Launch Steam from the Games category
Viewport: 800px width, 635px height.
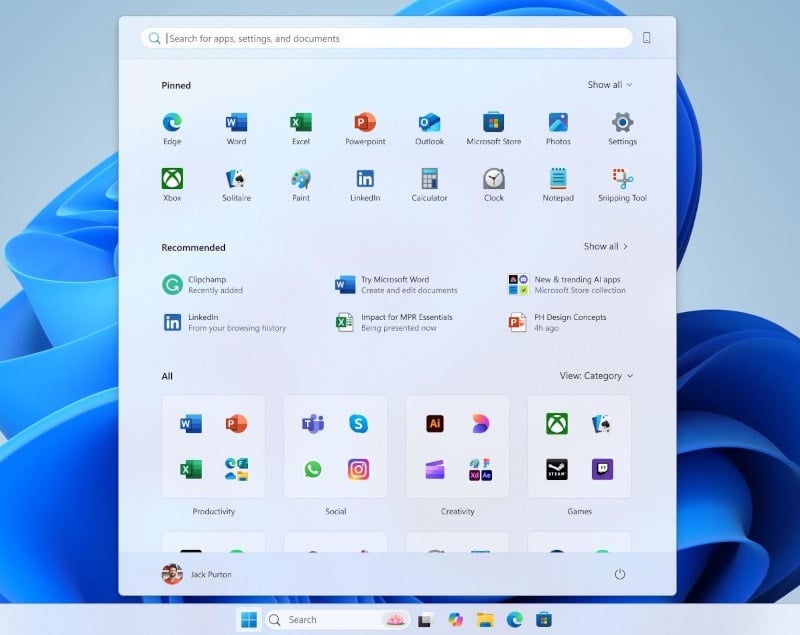click(x=557, y=469)
